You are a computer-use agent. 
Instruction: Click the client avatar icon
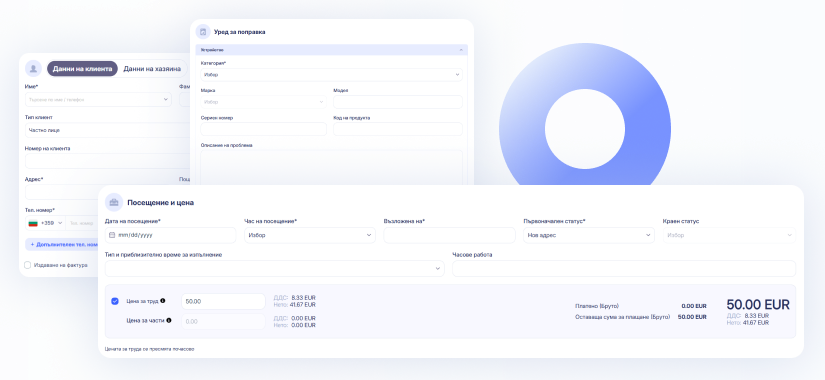click(34, 68)
